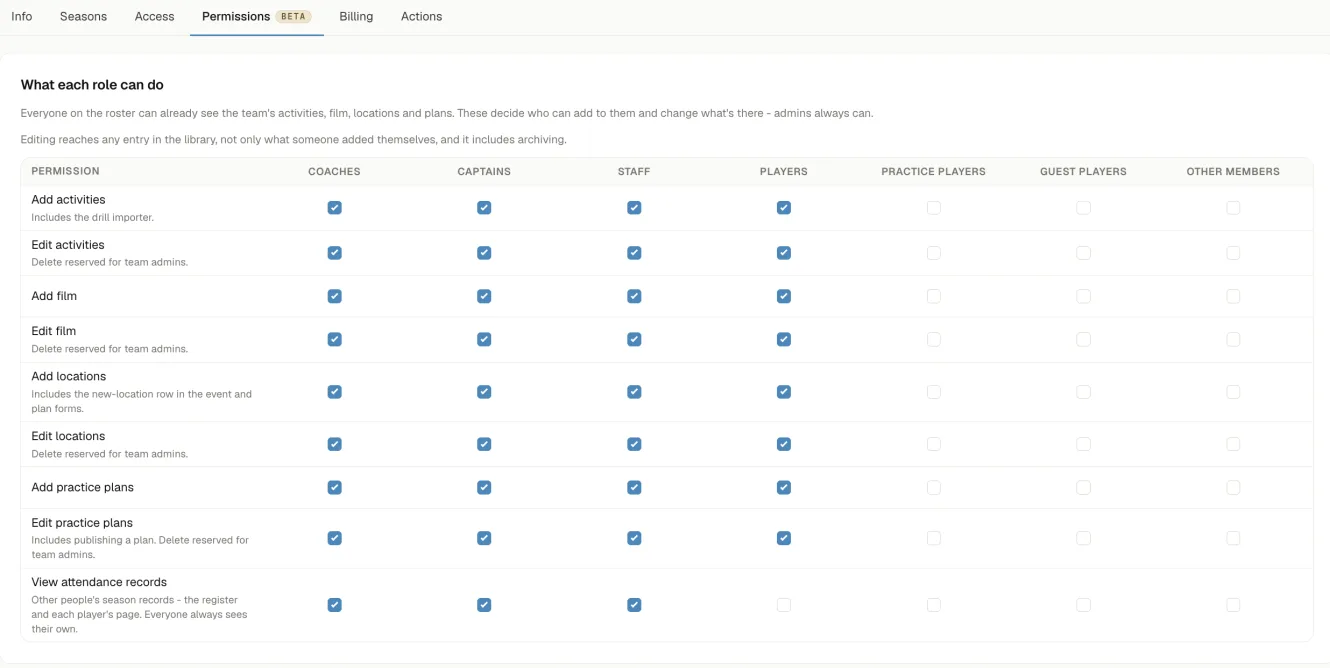Image resolution: width=1330 pixels, height=668 pixels.
Task: Enable Edit locations for Guest Players
Action: coord(1083,444)
